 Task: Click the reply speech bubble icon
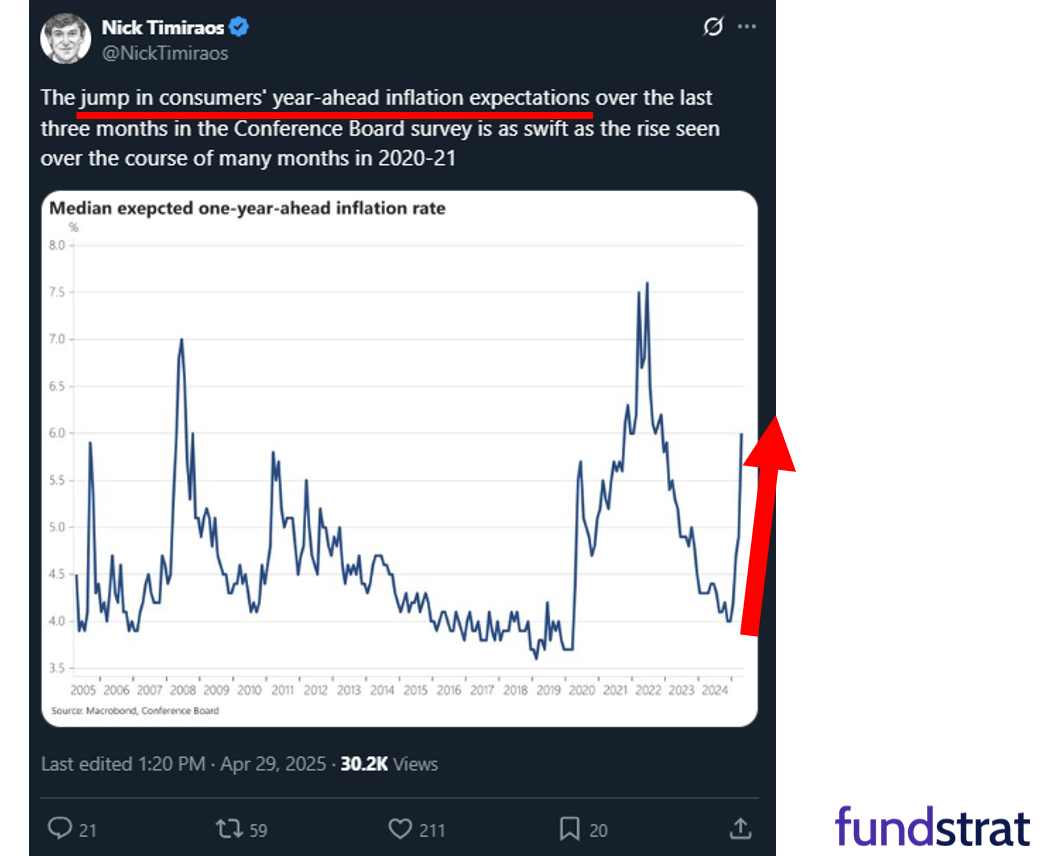tap(60, 829)
